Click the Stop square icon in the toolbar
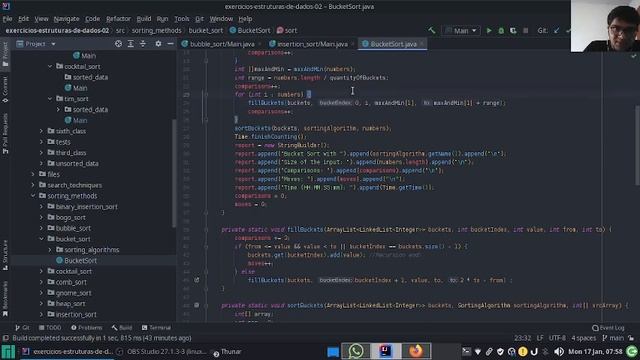The height and width of the screenshot is (360, 640). (x=525, y=31)
